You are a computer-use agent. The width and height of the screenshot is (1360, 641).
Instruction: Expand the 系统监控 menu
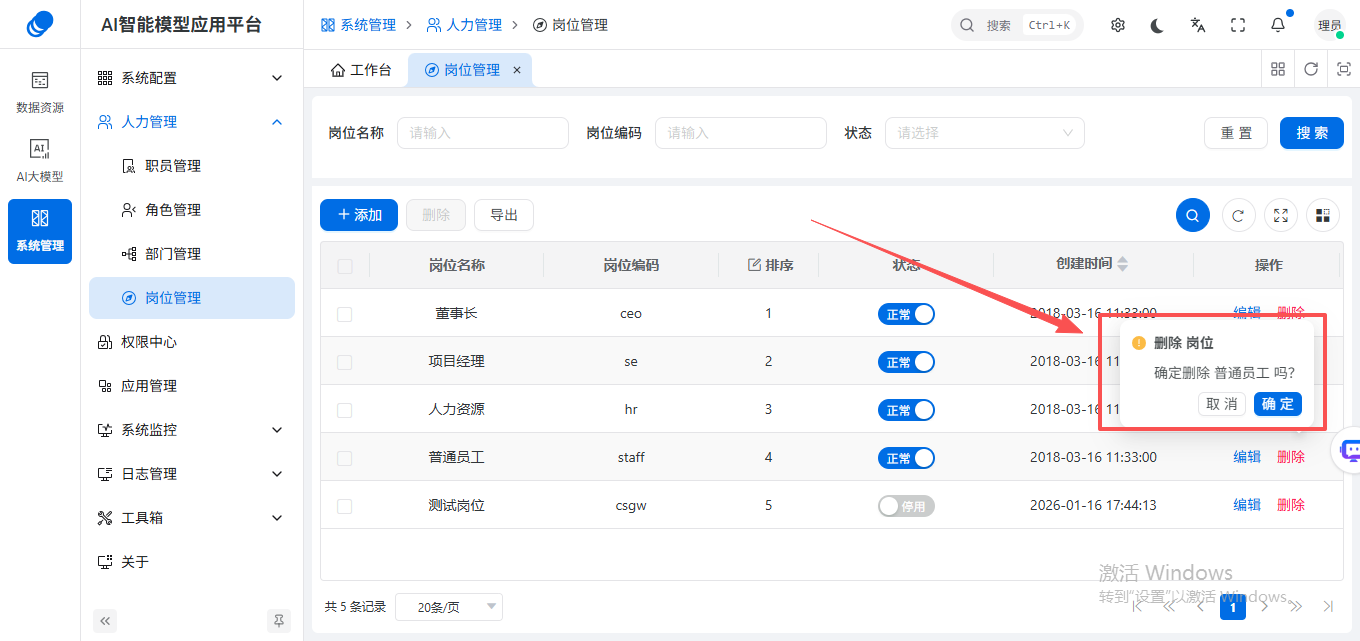pos(192,430)
